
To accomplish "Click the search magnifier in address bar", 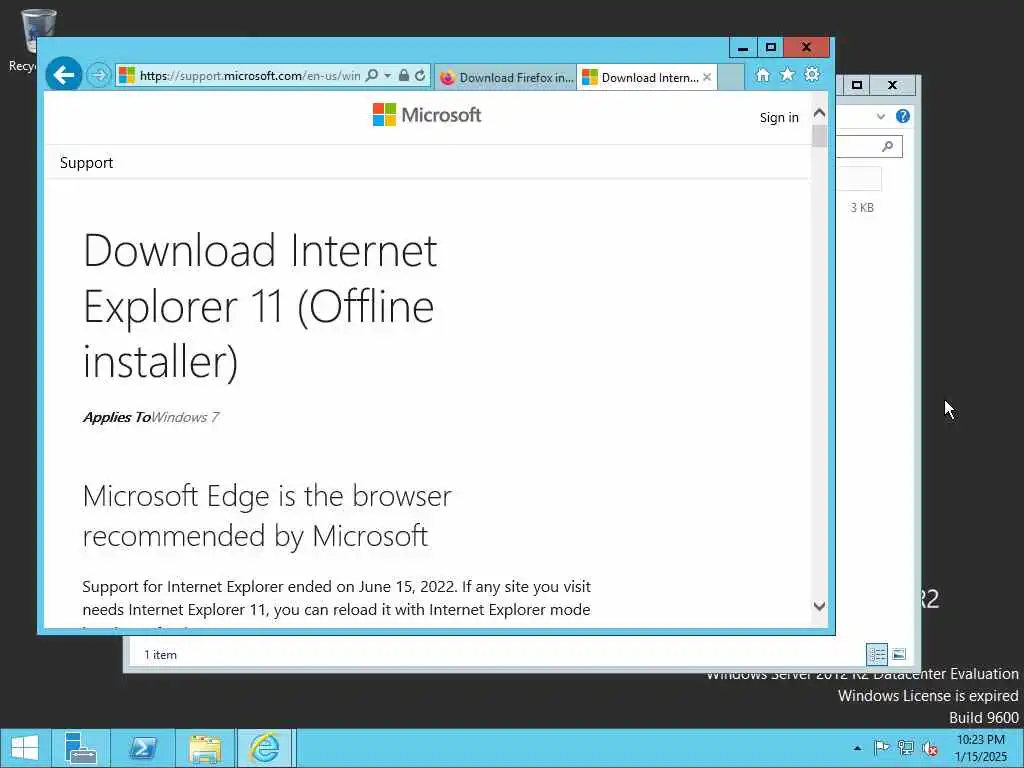I will point(372,76).
